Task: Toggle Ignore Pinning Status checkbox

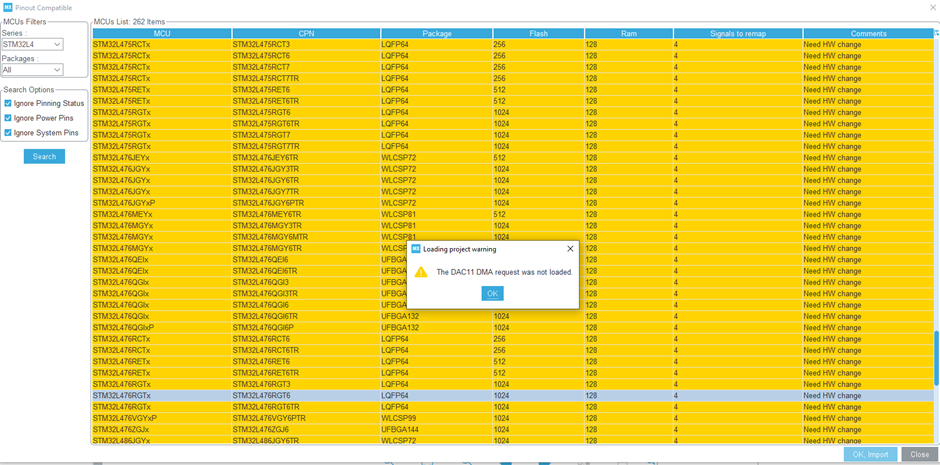Action: point(8,104)
